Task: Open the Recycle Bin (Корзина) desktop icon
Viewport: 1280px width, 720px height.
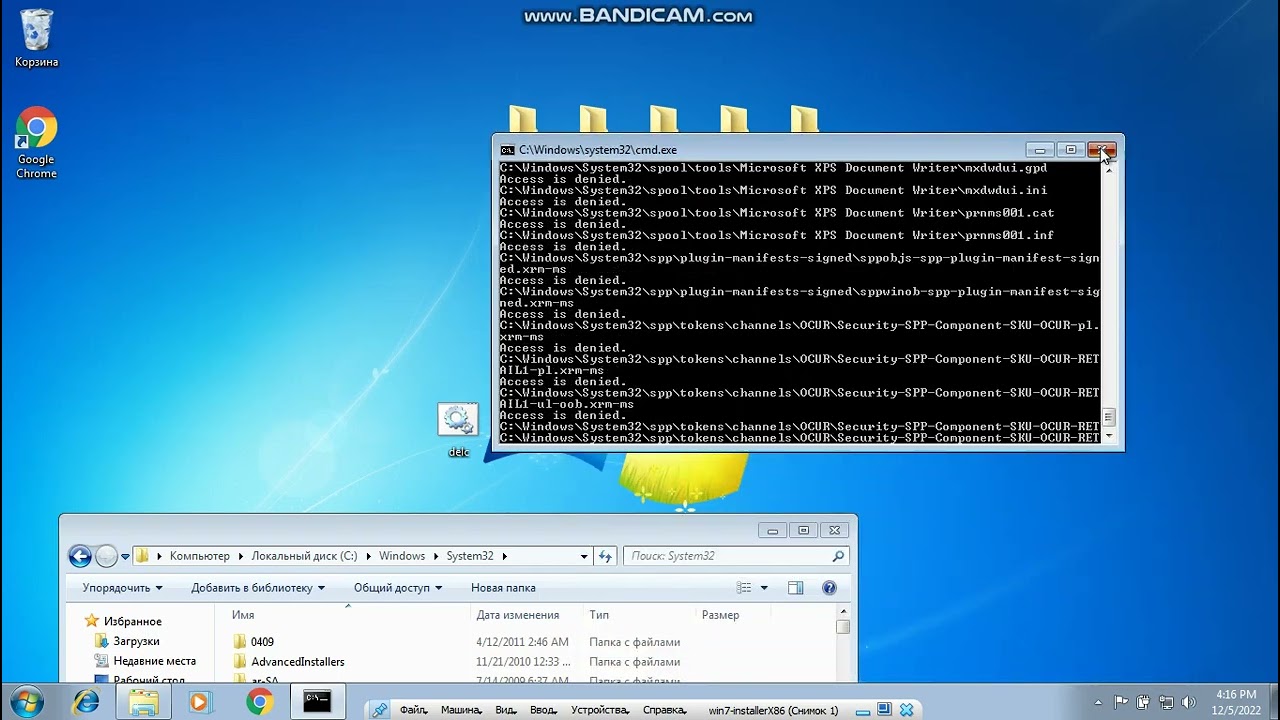Action: pyautogui.click(x=36, y=38)
